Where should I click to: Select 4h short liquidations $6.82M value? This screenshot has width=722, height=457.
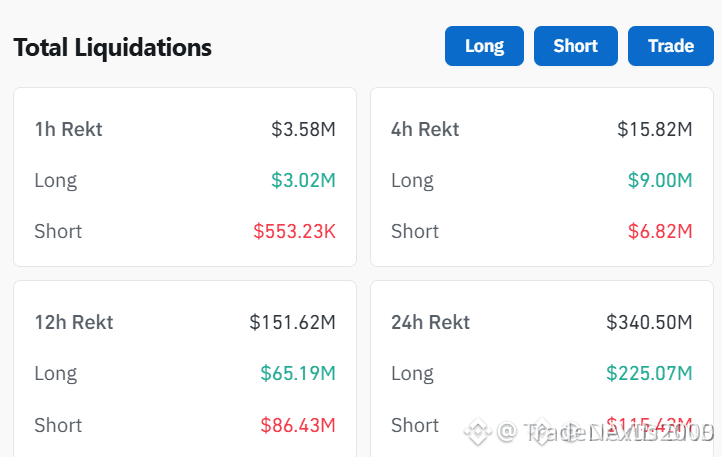point(660,231)
